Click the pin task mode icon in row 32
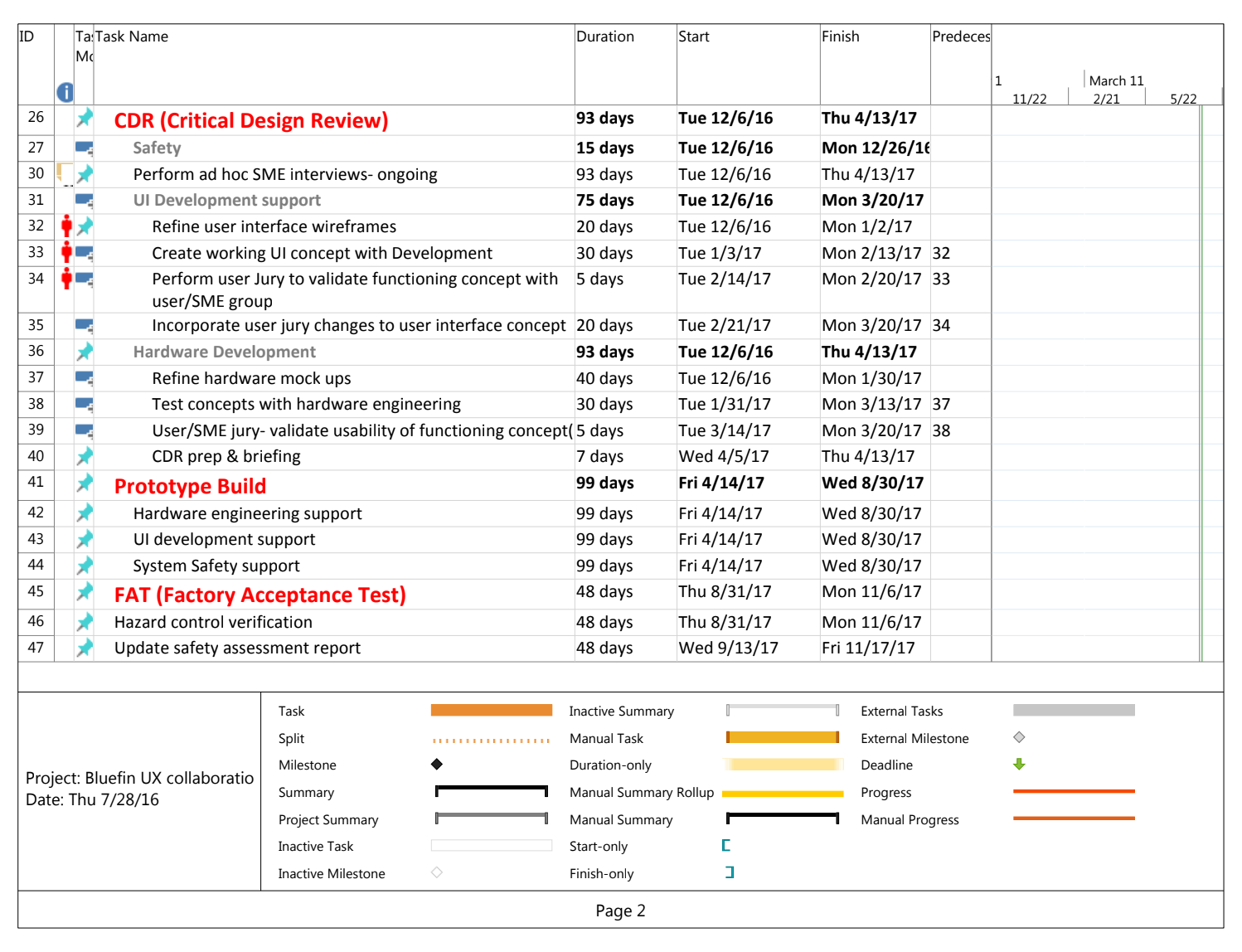Viewport: 1242px width, 952px height. click(85, 226)
